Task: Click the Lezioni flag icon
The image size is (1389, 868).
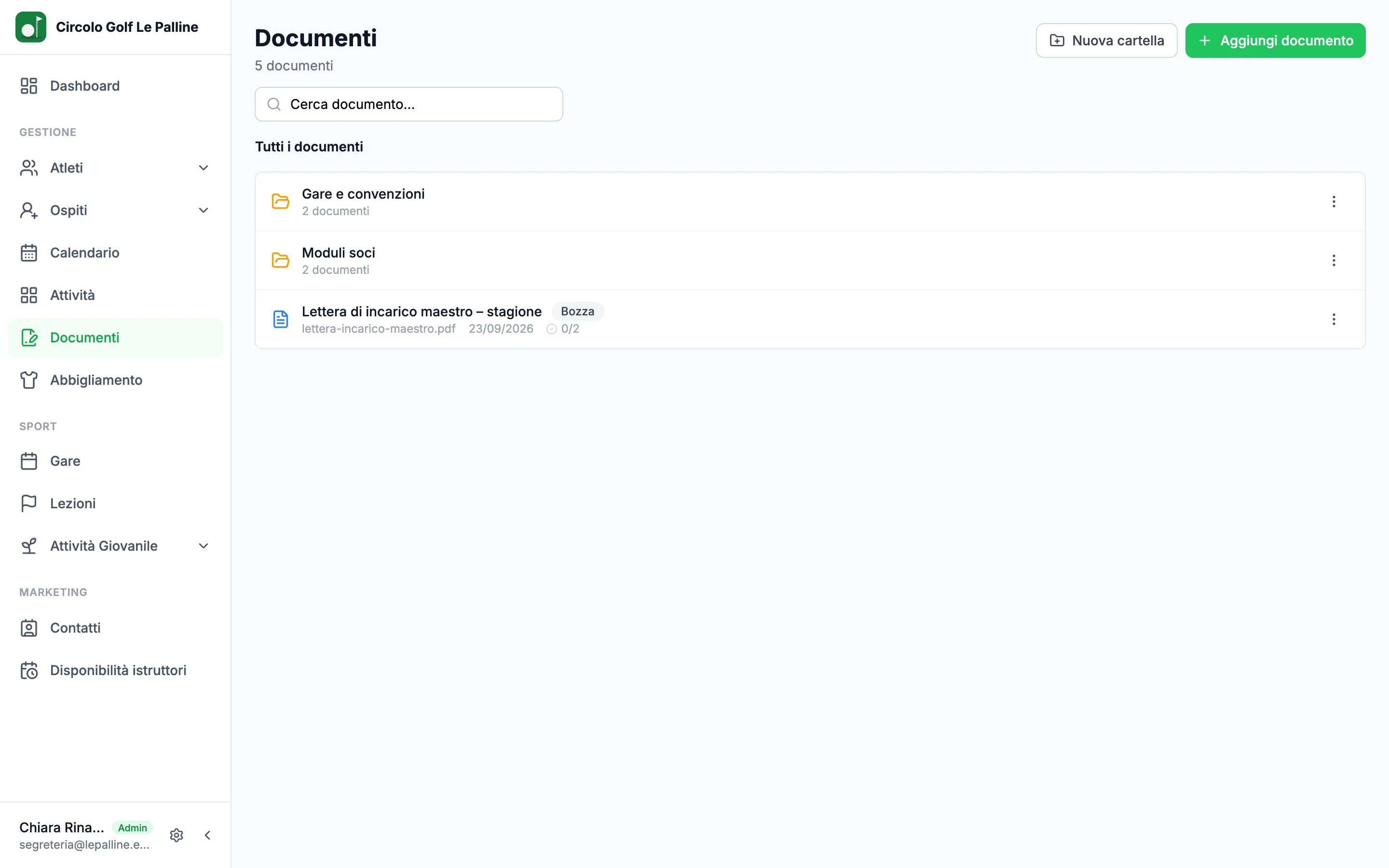Action: pos(29,503)
